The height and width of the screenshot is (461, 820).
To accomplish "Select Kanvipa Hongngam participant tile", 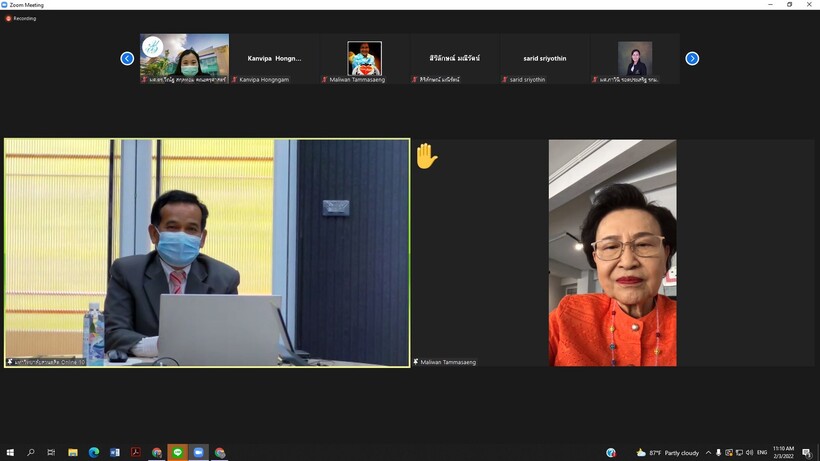I will pyautogui.click(x=274, y=59).
